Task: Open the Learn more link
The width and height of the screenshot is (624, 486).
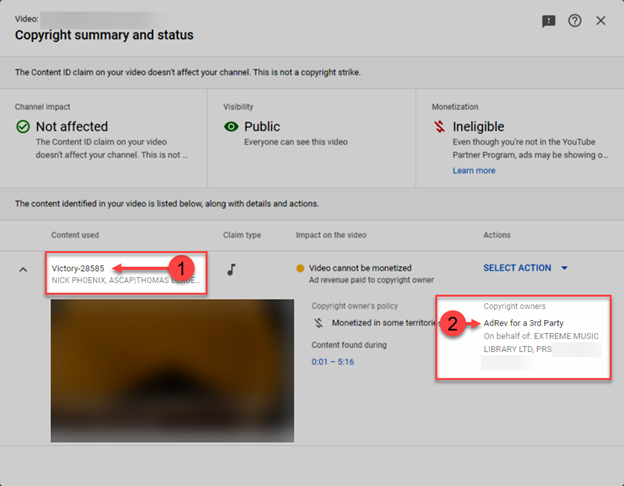Action: [x=473, y=171]
